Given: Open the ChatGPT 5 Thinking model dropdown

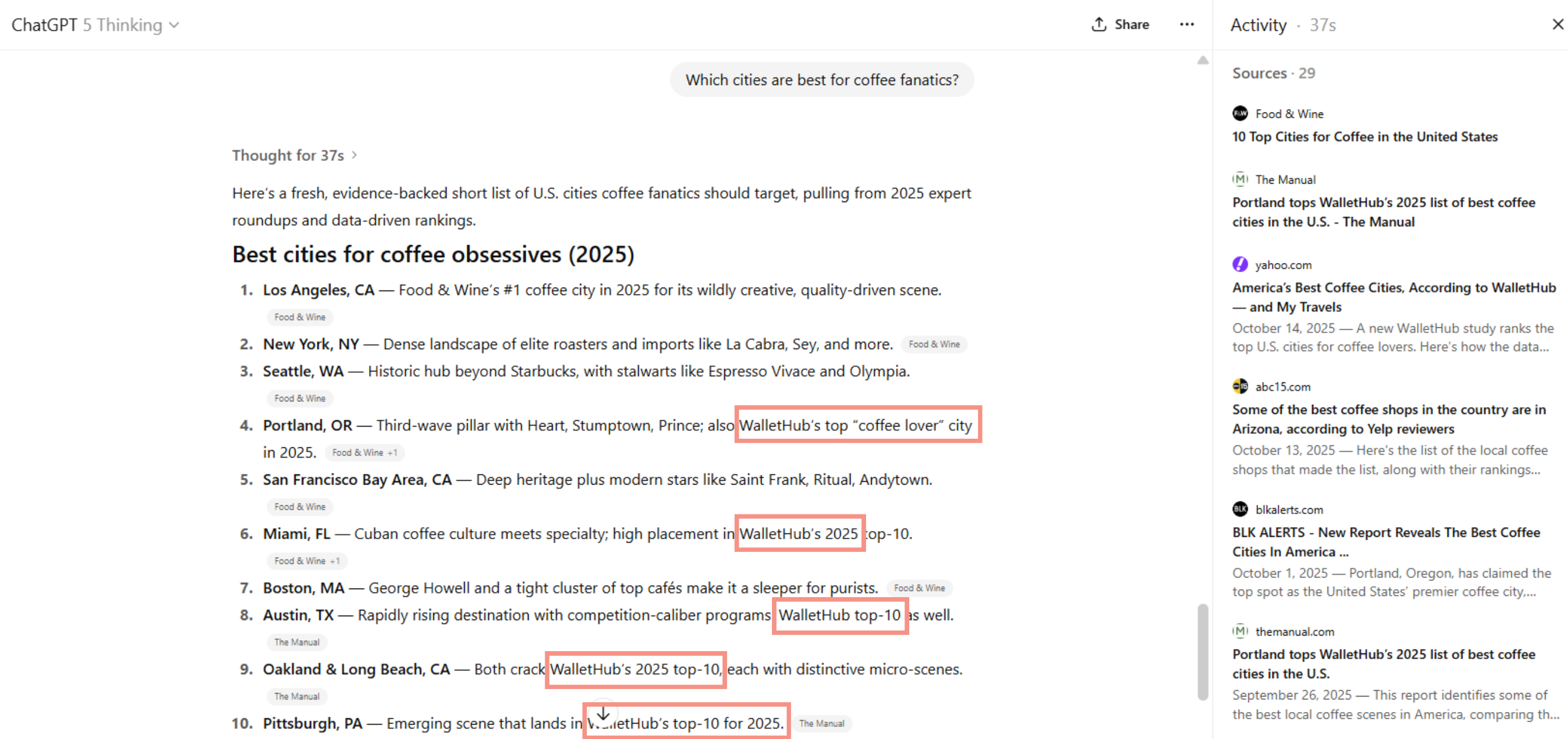Looking at the screenshot, I should tap(95, 25).
